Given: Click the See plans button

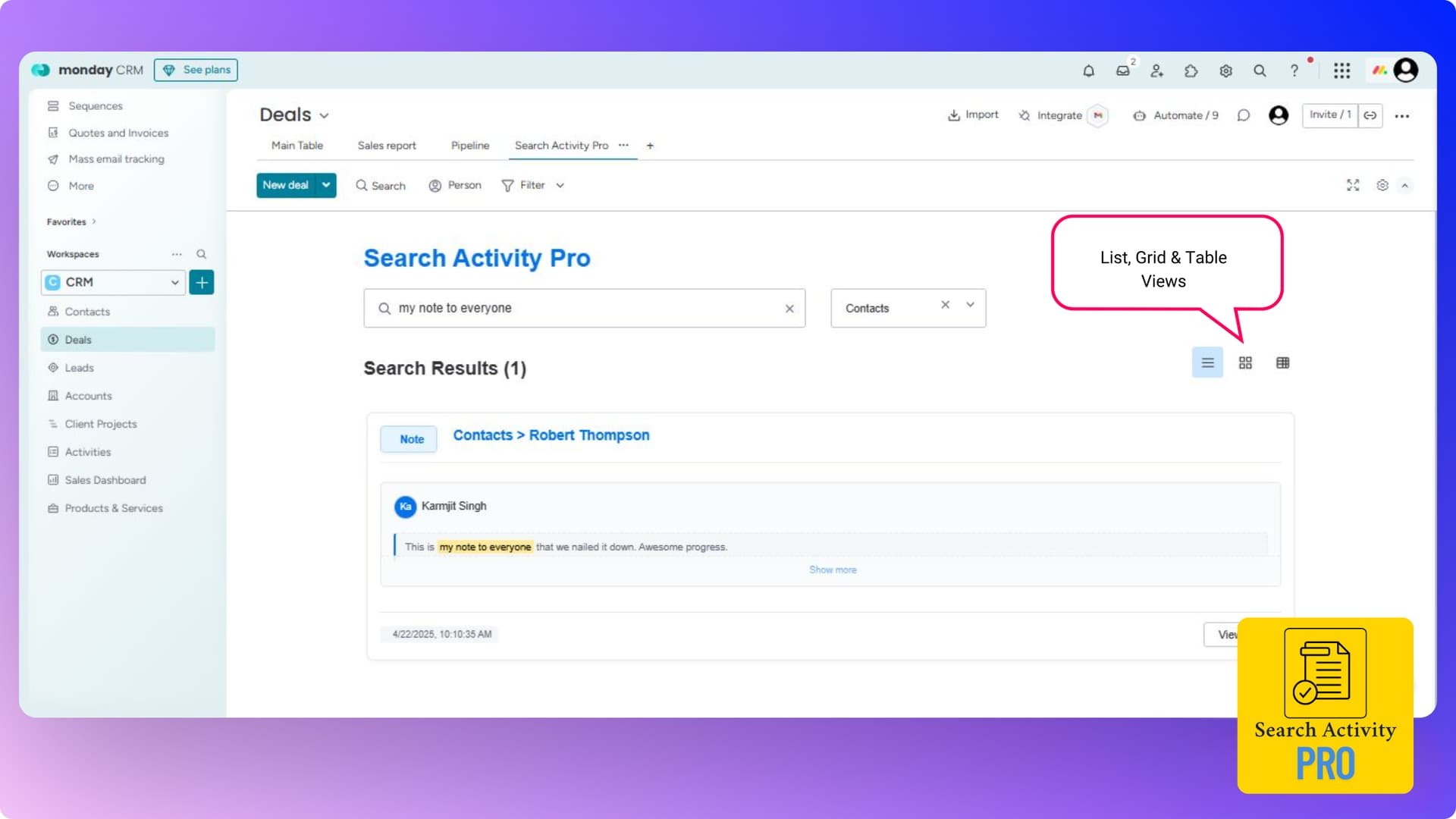Looking at the screenshot, I should (x=196, y=70).
